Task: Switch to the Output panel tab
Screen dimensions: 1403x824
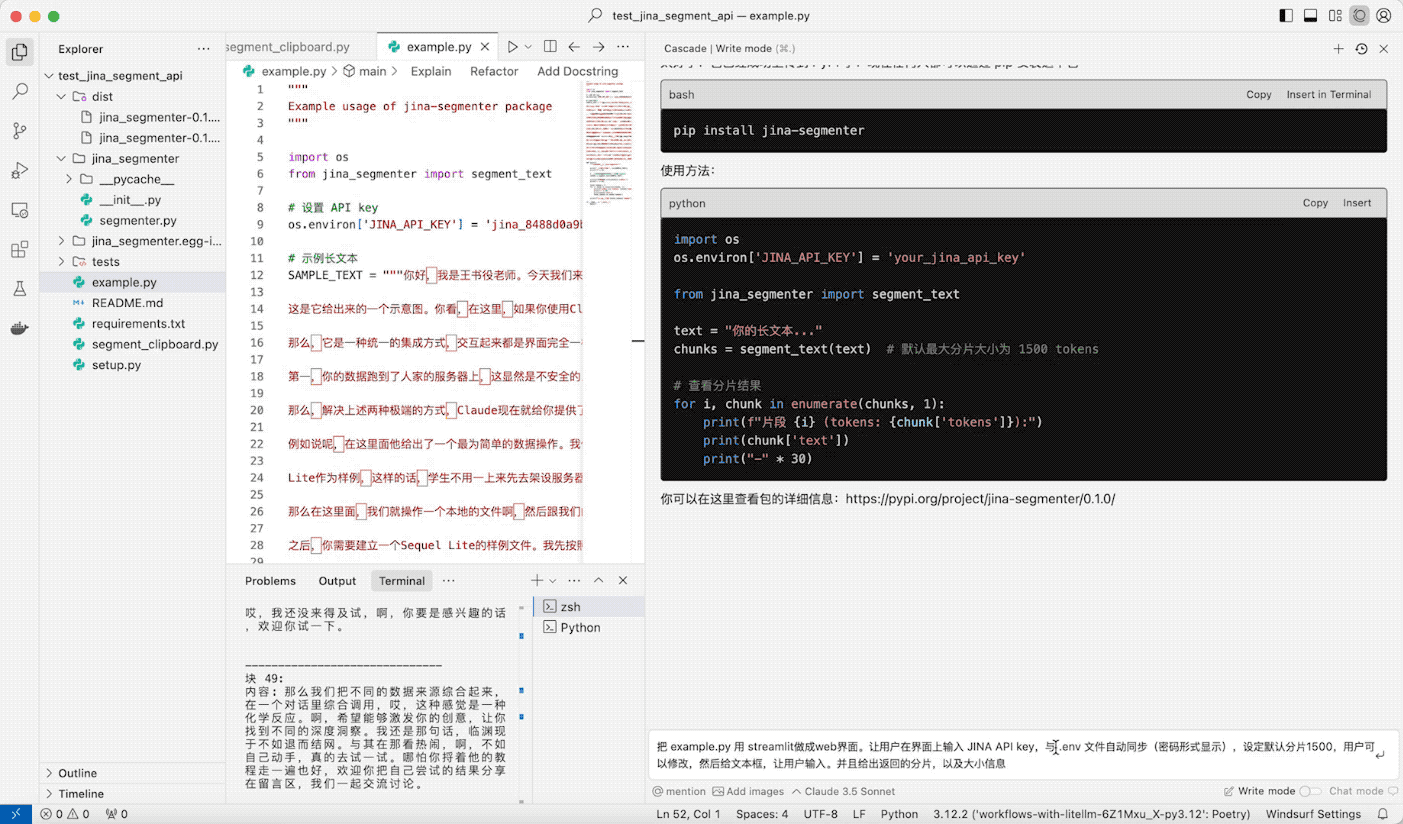Action: [337, 581]
